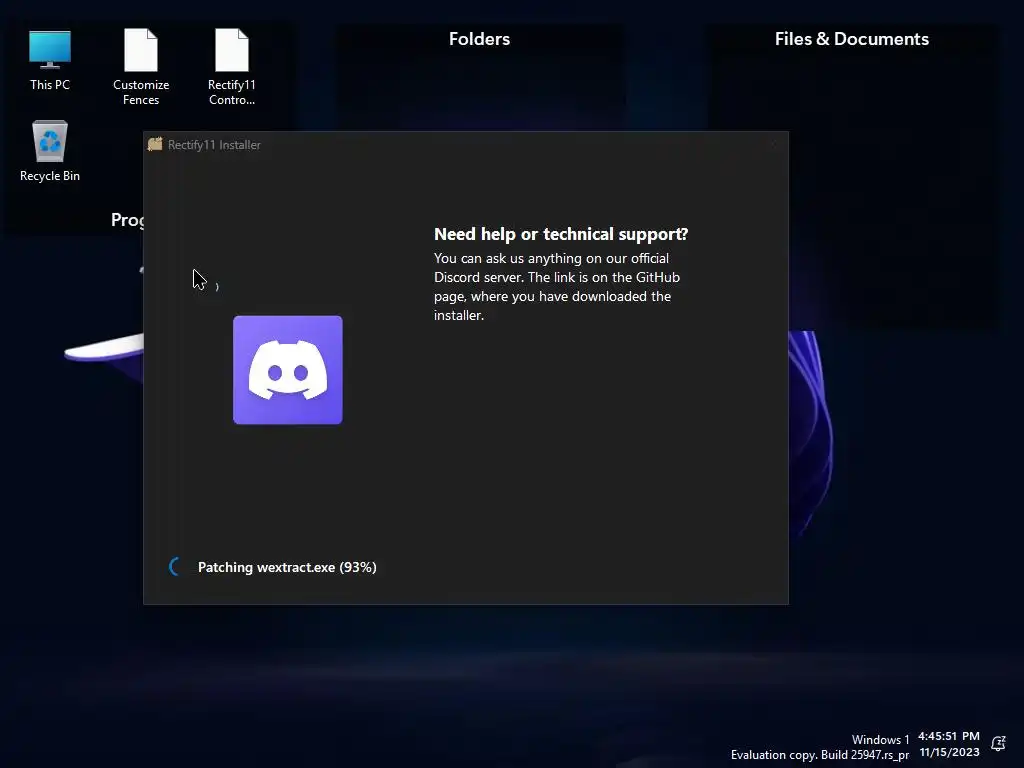1024x768 pixels.
Task: Click the Discord server description paragraph
Action: [x=557, y=287]
